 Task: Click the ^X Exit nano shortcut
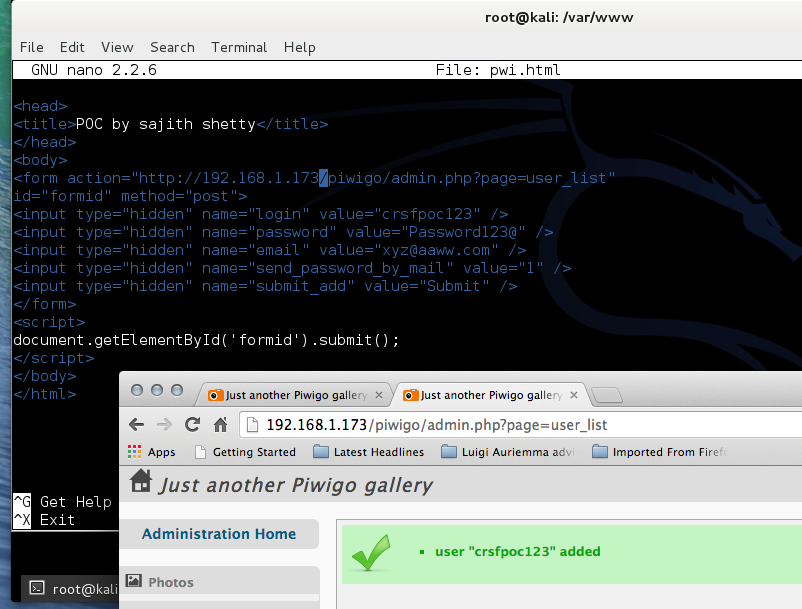click(44, 520)
